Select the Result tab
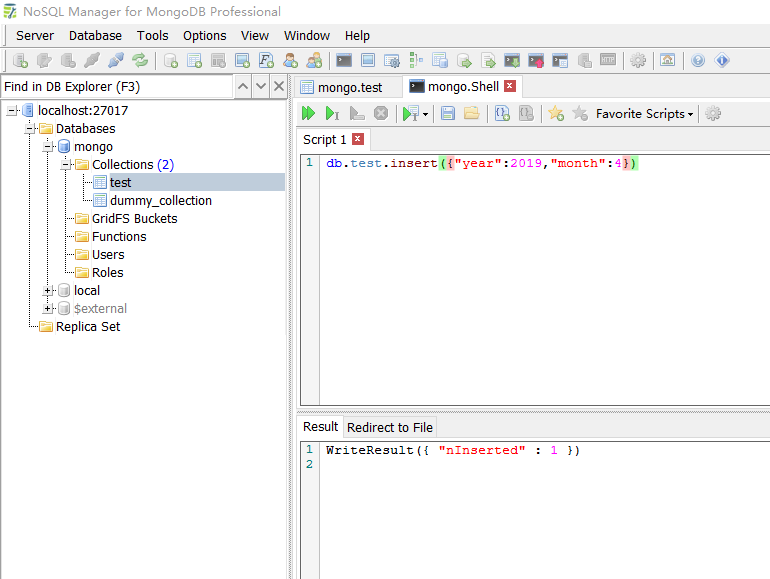770x579 pixels. [x=320, y=427]
